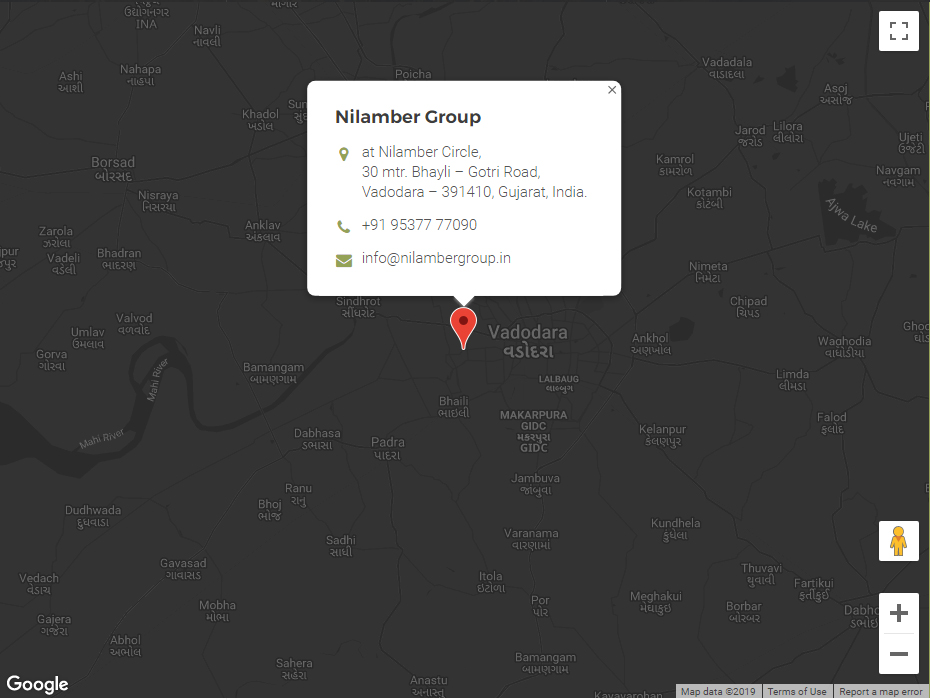Click the Itola place label
This screenshot has width=930, height=700.
coord(491,582)
